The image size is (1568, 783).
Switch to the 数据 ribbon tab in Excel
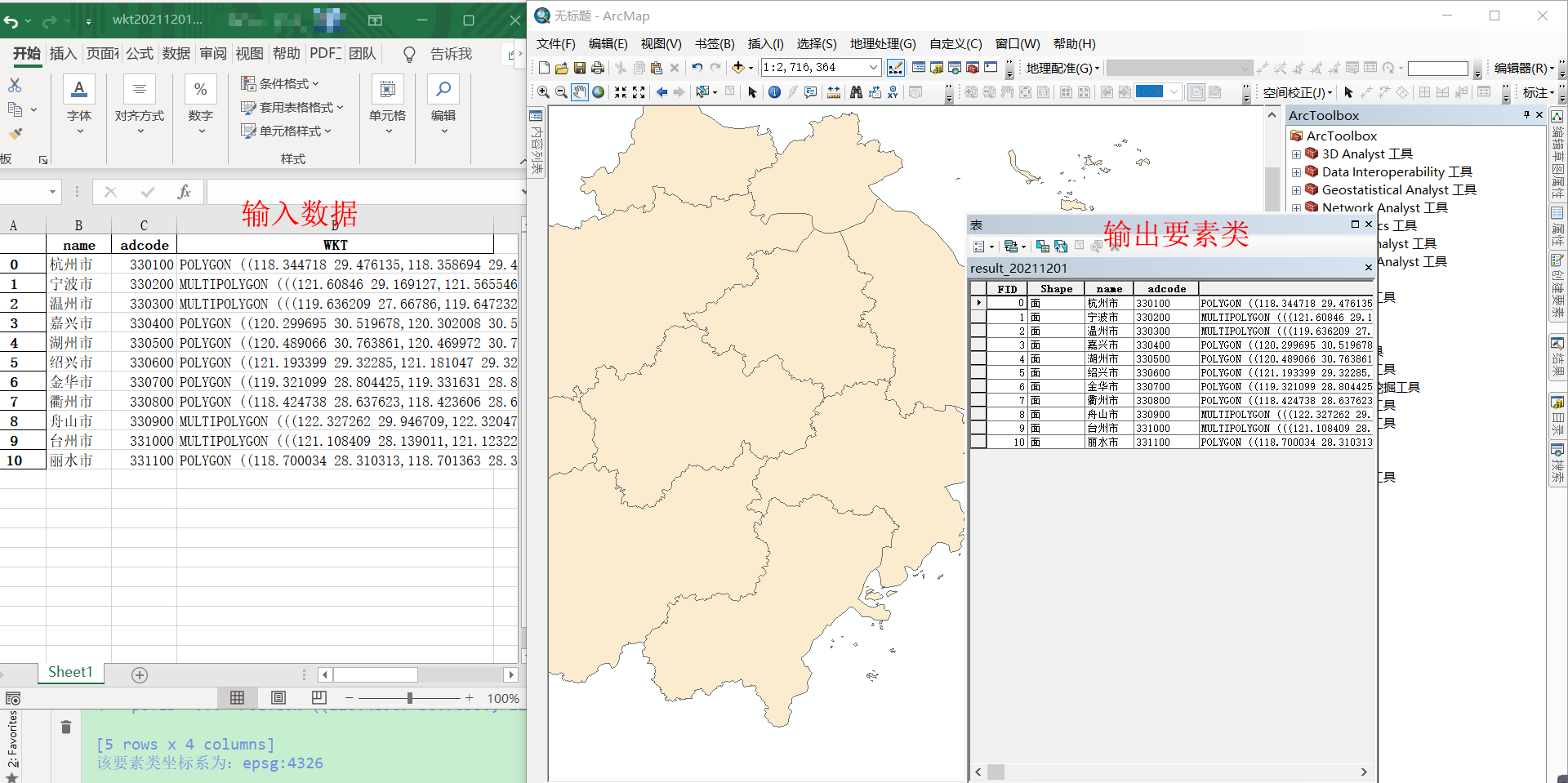176,53
